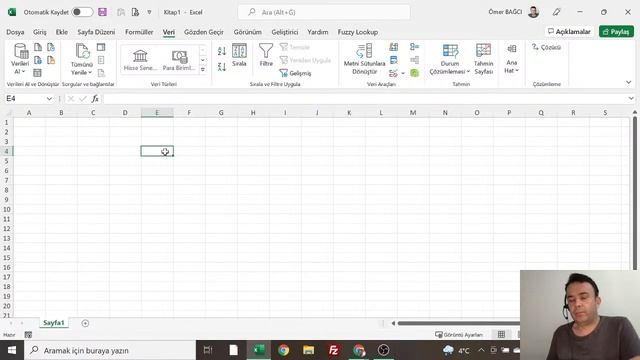Open the Fuzzy Lookup tab

(x=358, y=32)
